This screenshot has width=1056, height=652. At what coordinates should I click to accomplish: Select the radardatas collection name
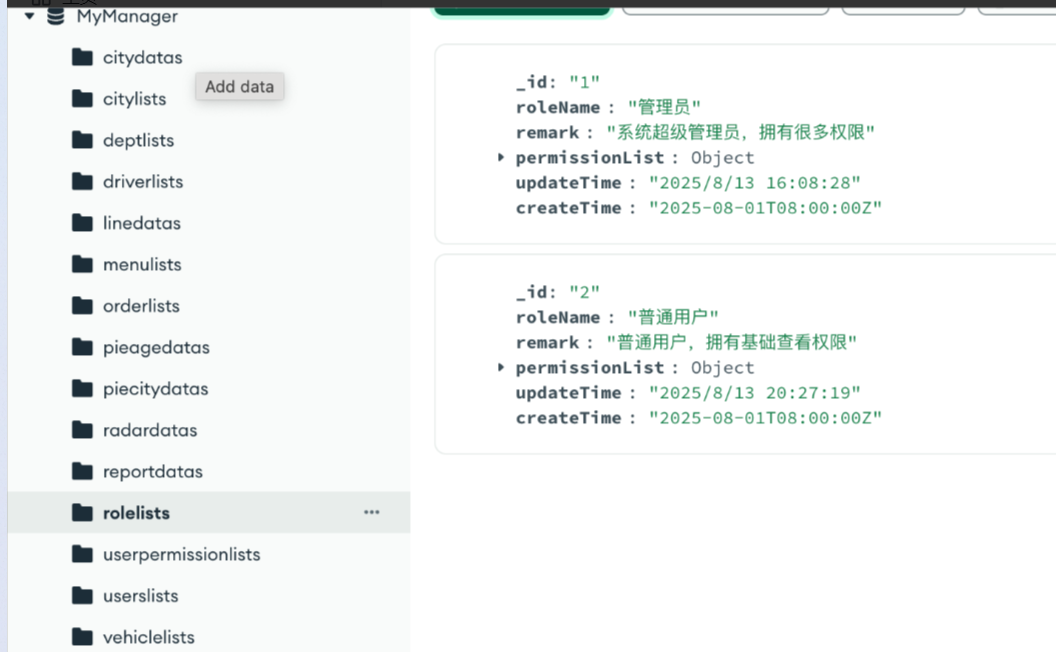(150, 430)
